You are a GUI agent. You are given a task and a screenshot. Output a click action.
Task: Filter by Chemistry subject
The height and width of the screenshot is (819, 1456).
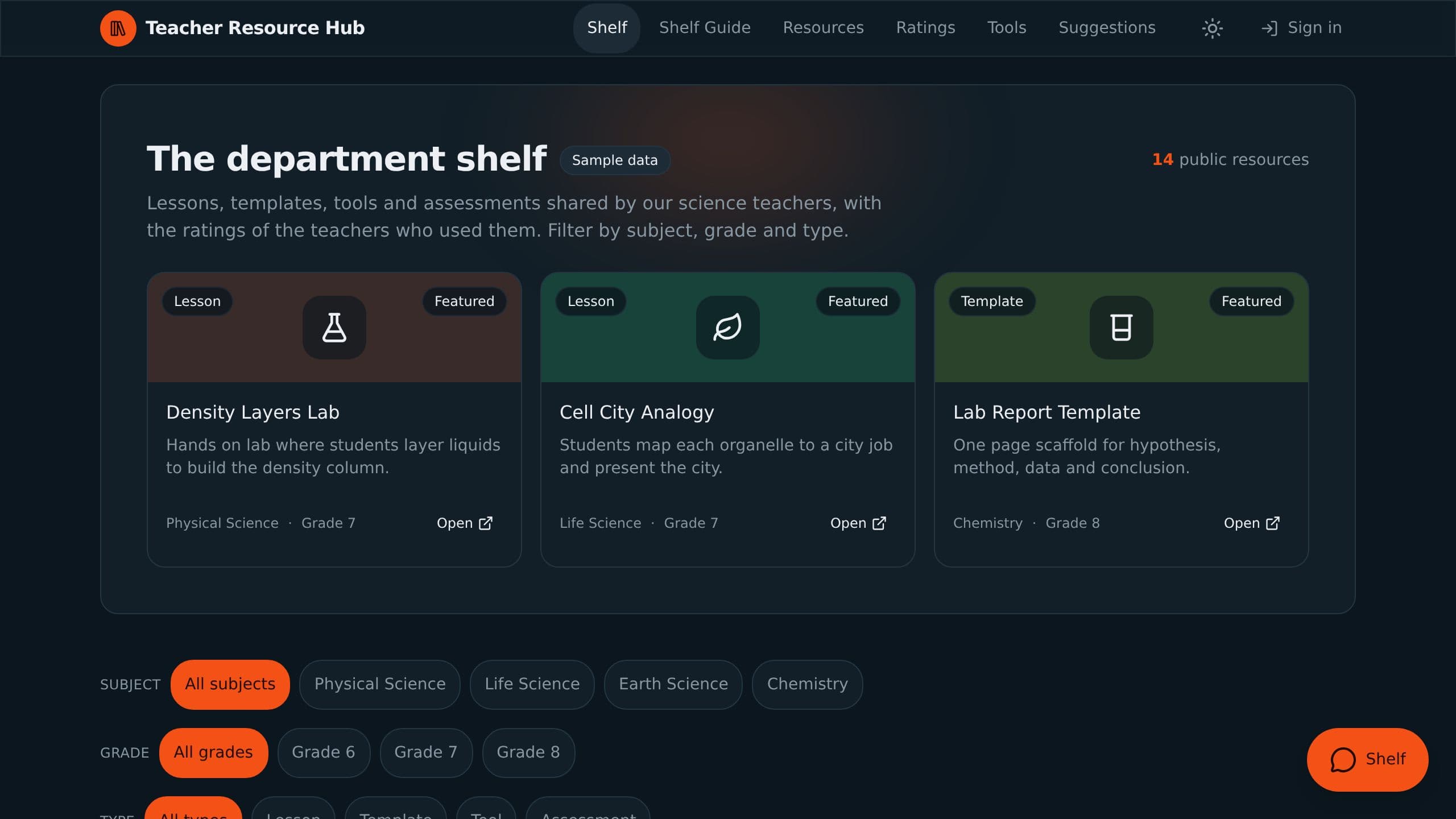807,684
